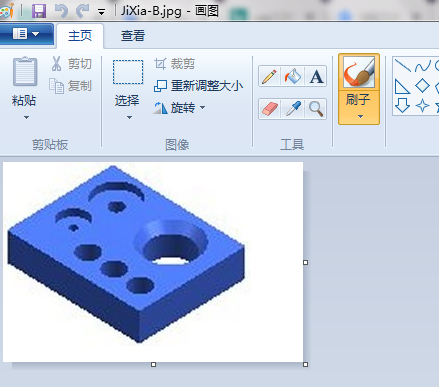Click the Undo arrow in title bar
This screenshot has width=439, height=387.
coord(61,11)
